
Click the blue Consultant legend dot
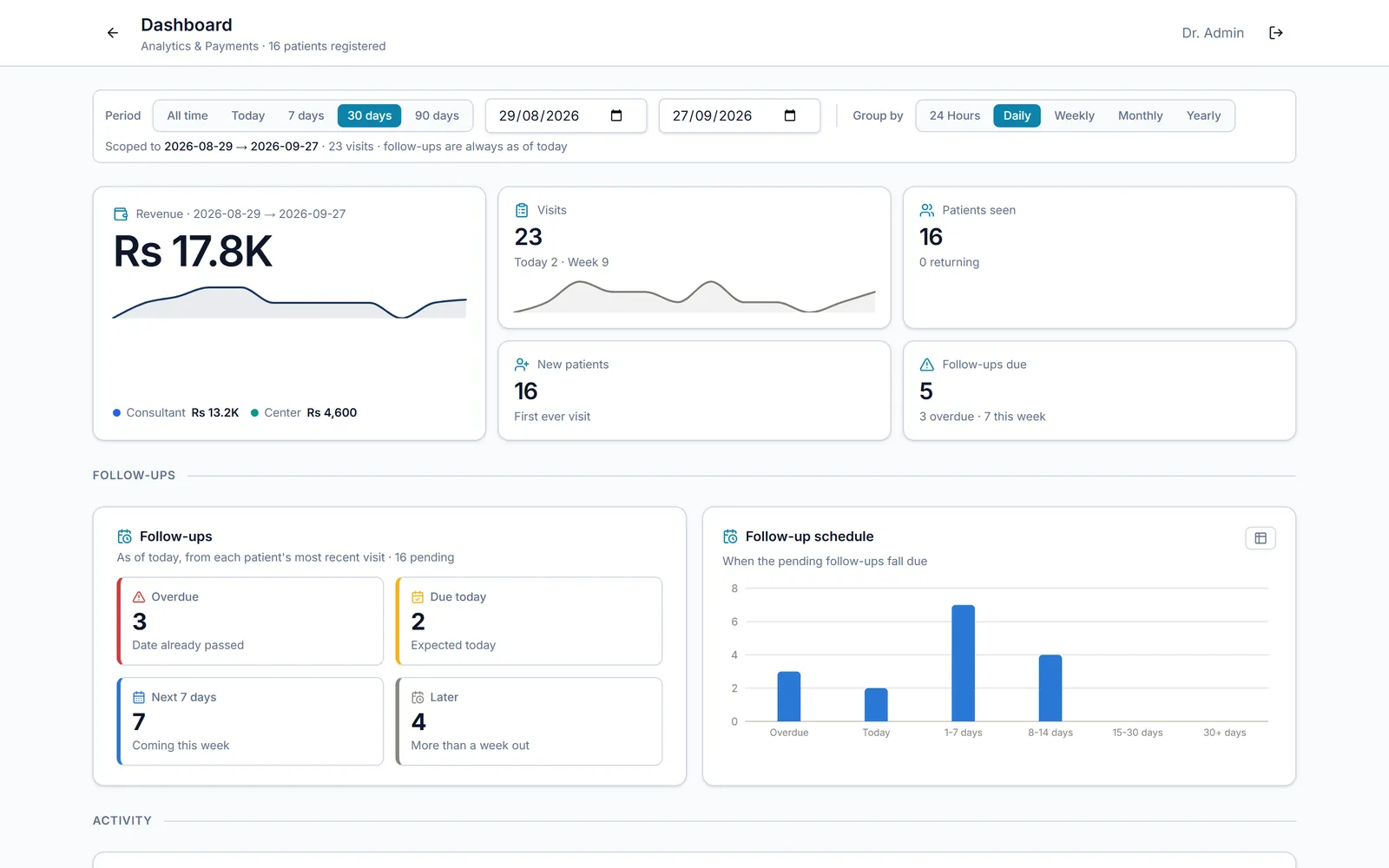click(116, 413)
